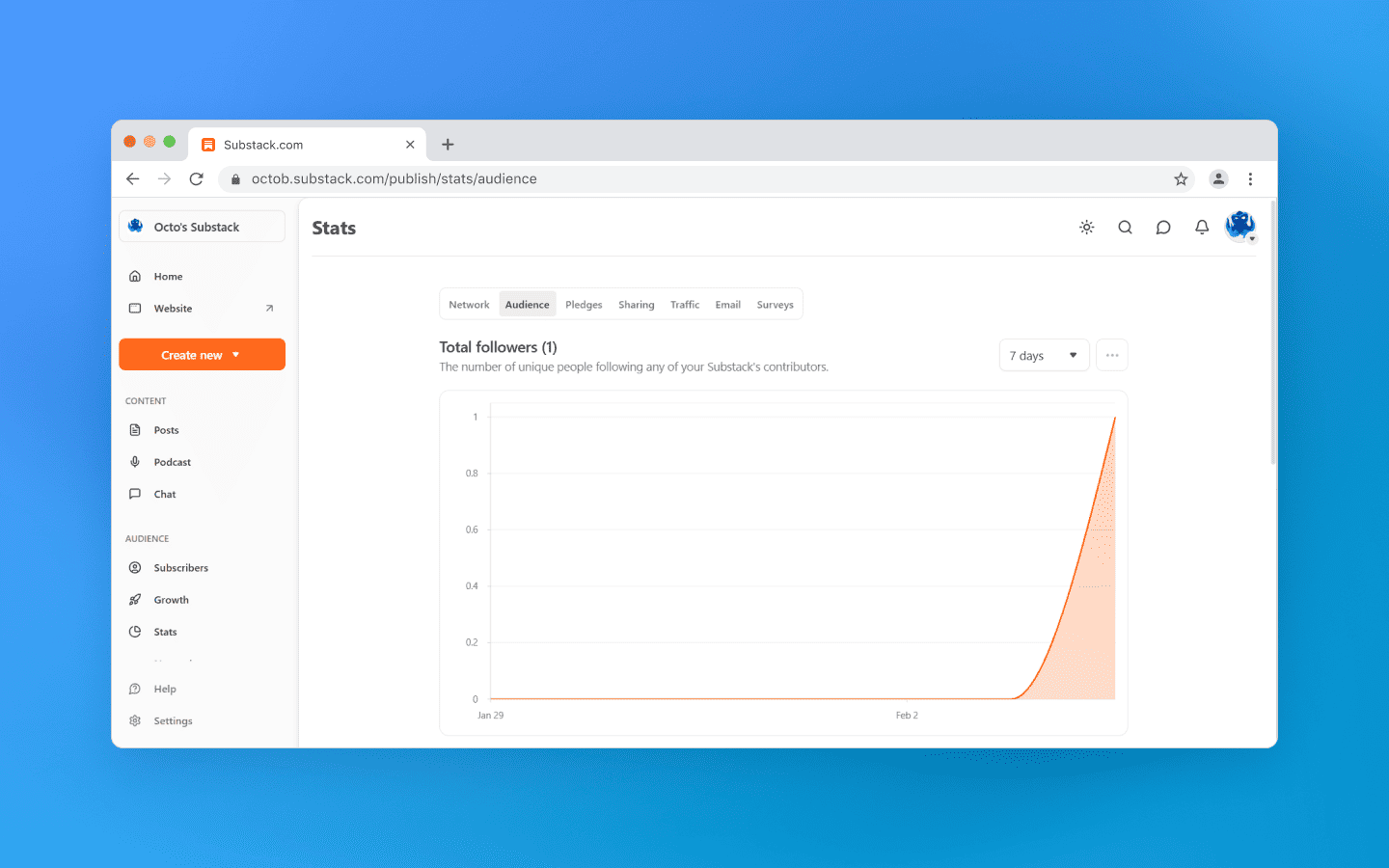Open the Podcast section in the sidebar
Image resolution: width=1389 pixels, height=868 pixels.
click(x=174, y=461)
